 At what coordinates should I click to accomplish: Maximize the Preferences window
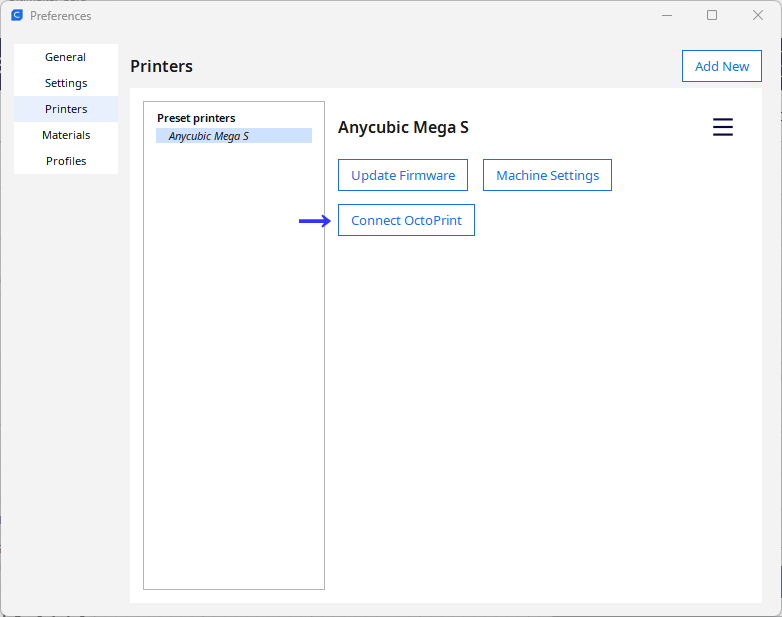tap(712, 15)
